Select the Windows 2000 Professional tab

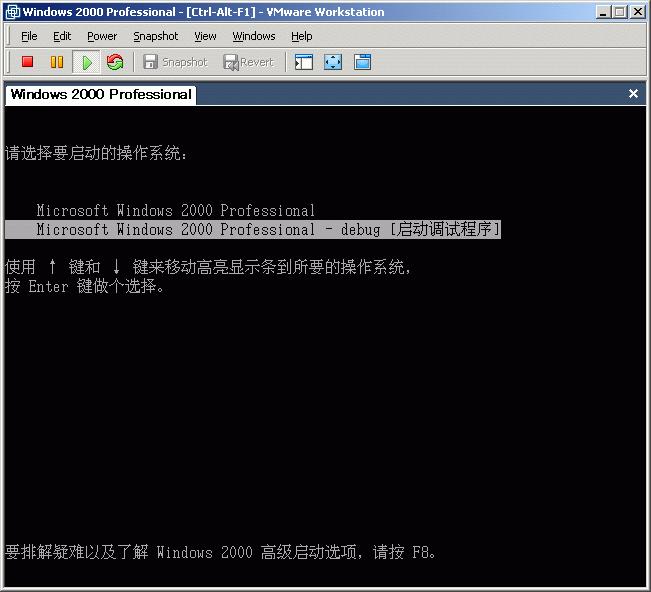point(101,95)
